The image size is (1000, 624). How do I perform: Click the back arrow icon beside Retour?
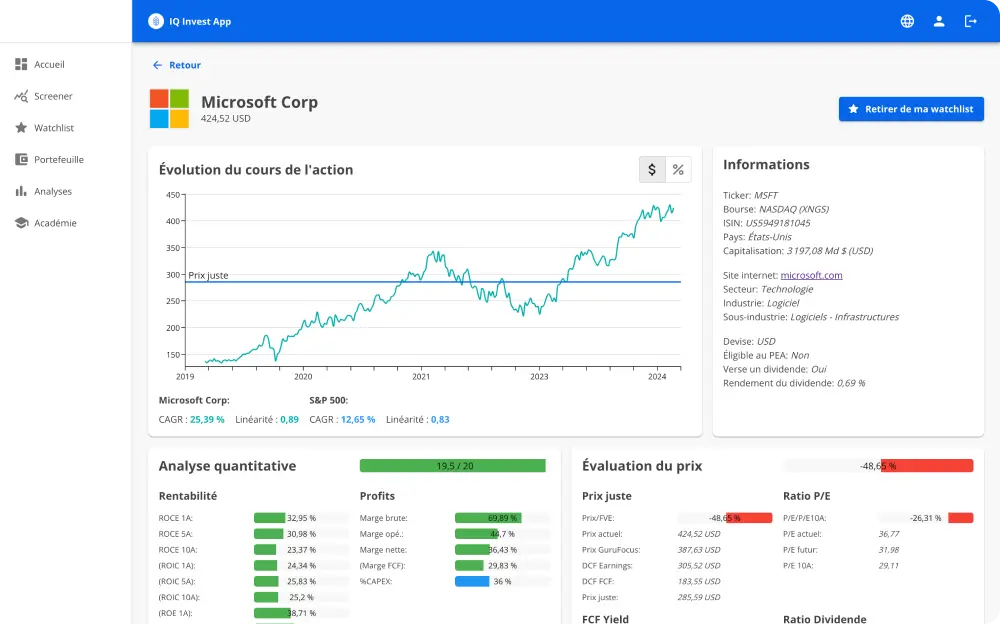pyautogui.click(x=158, y=65)
